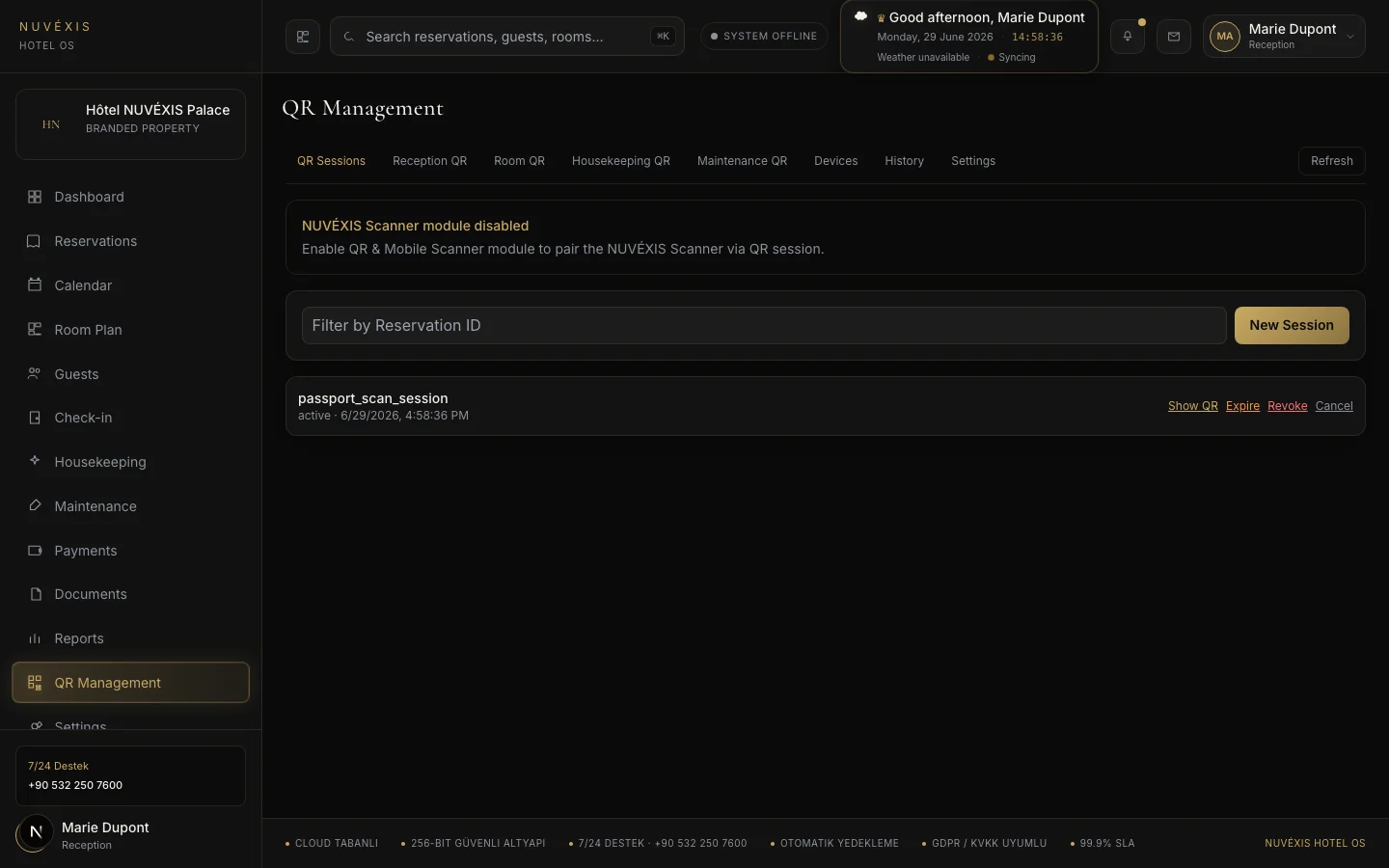This screenshot has width=1389, height=868.
Task: Click the layout toggle icon beside search
Action: pyautogui.click(x=303, y=37)
